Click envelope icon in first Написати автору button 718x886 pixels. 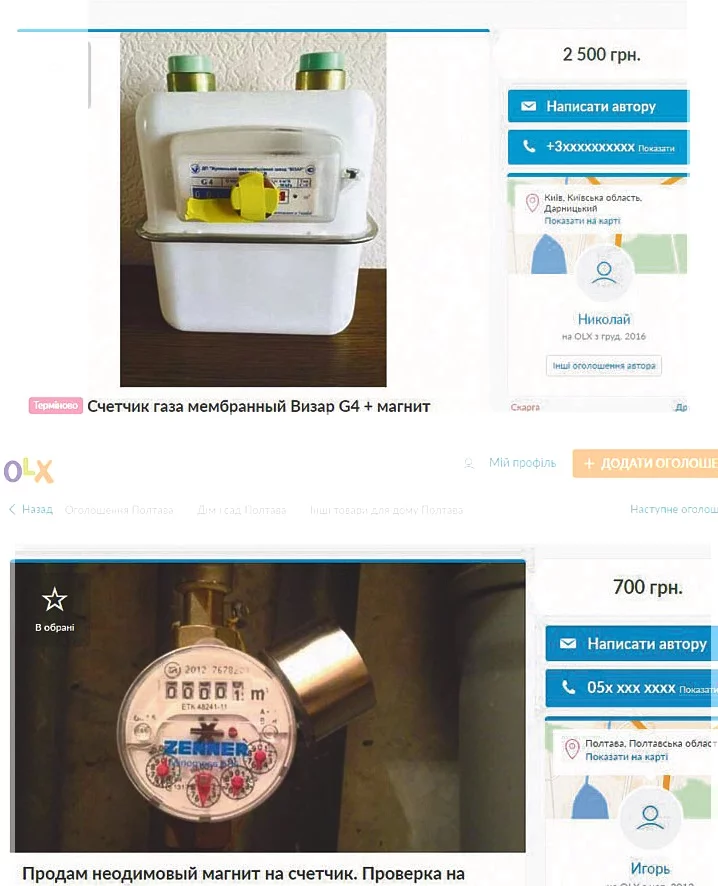coord(528,106)
